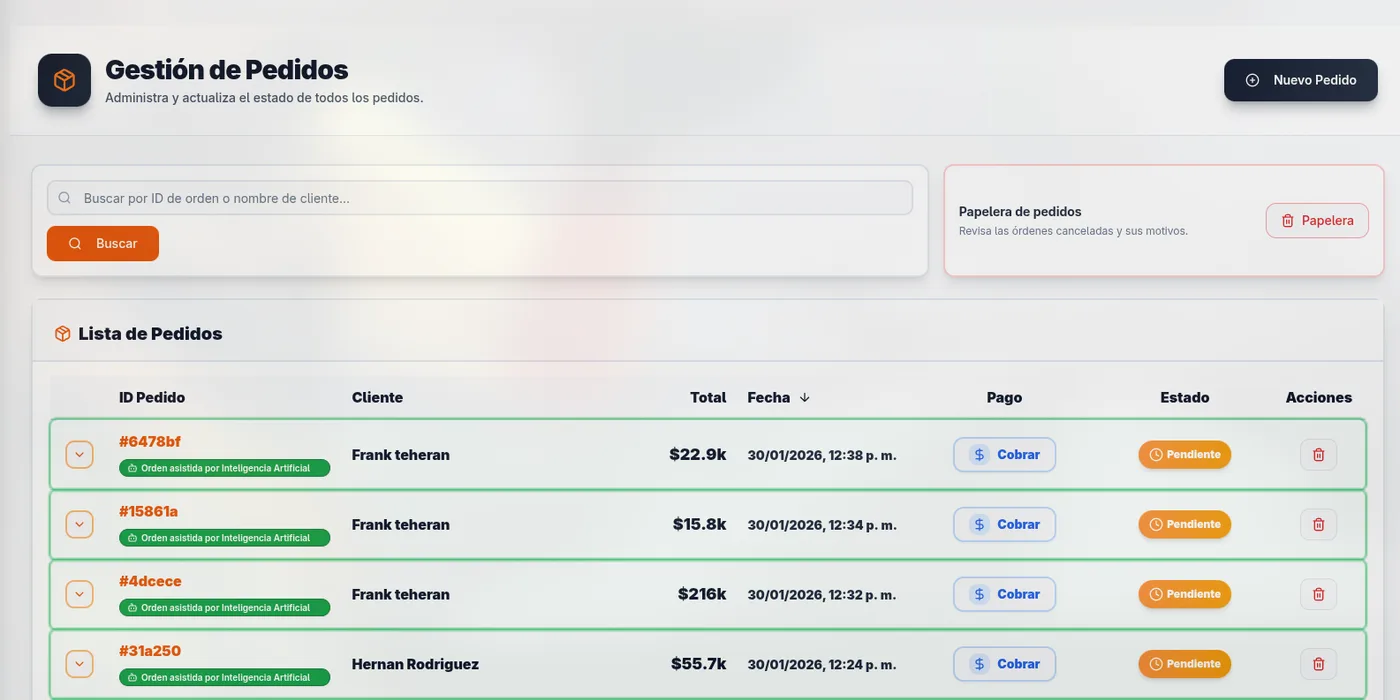1400x700 pixels.
Task: Click the Pendiente status of order #6478bf
Action: click(x=1185, y=455)
